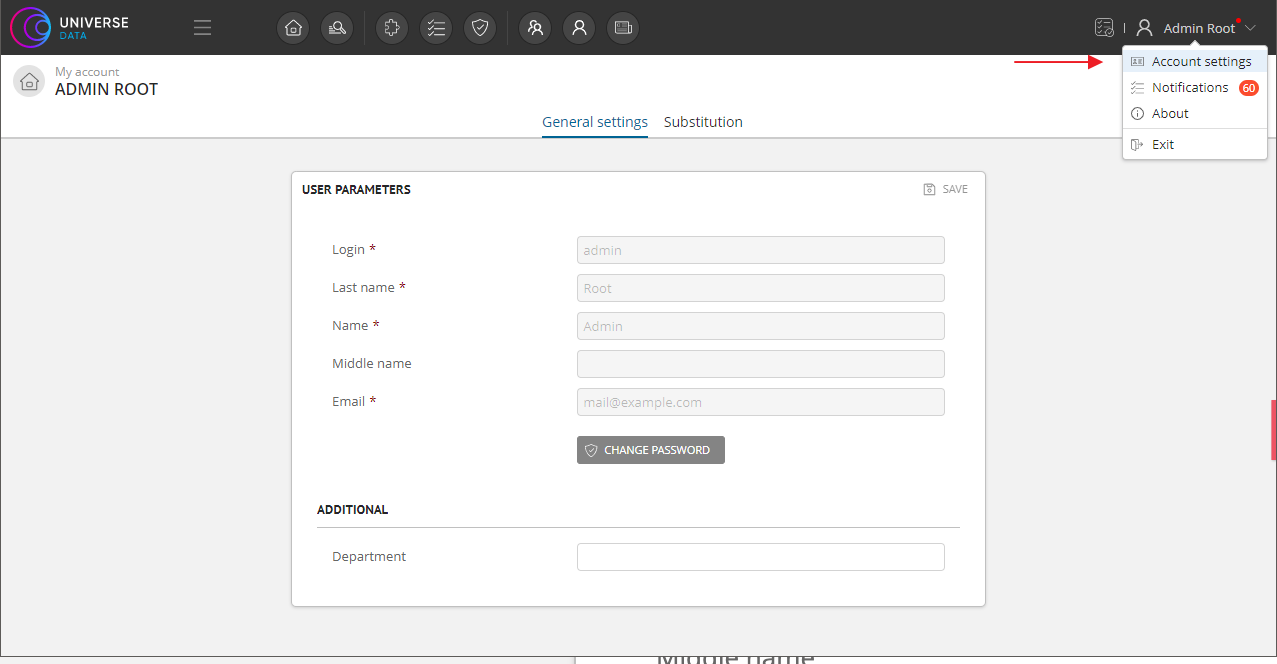Open Notifications from user menu
The width and height of the screenshot is (1277, 664).
[1195, 87]
